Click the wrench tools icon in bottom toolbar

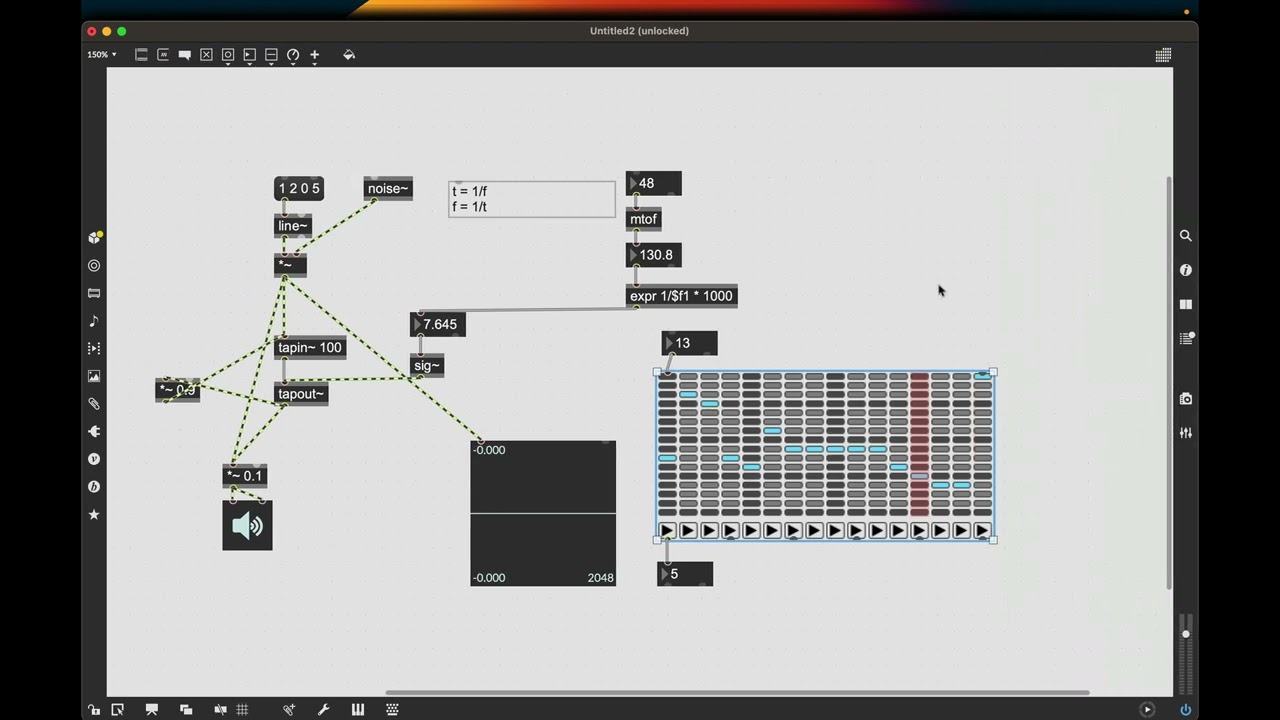pyautogui.click(x=323, y=709)
